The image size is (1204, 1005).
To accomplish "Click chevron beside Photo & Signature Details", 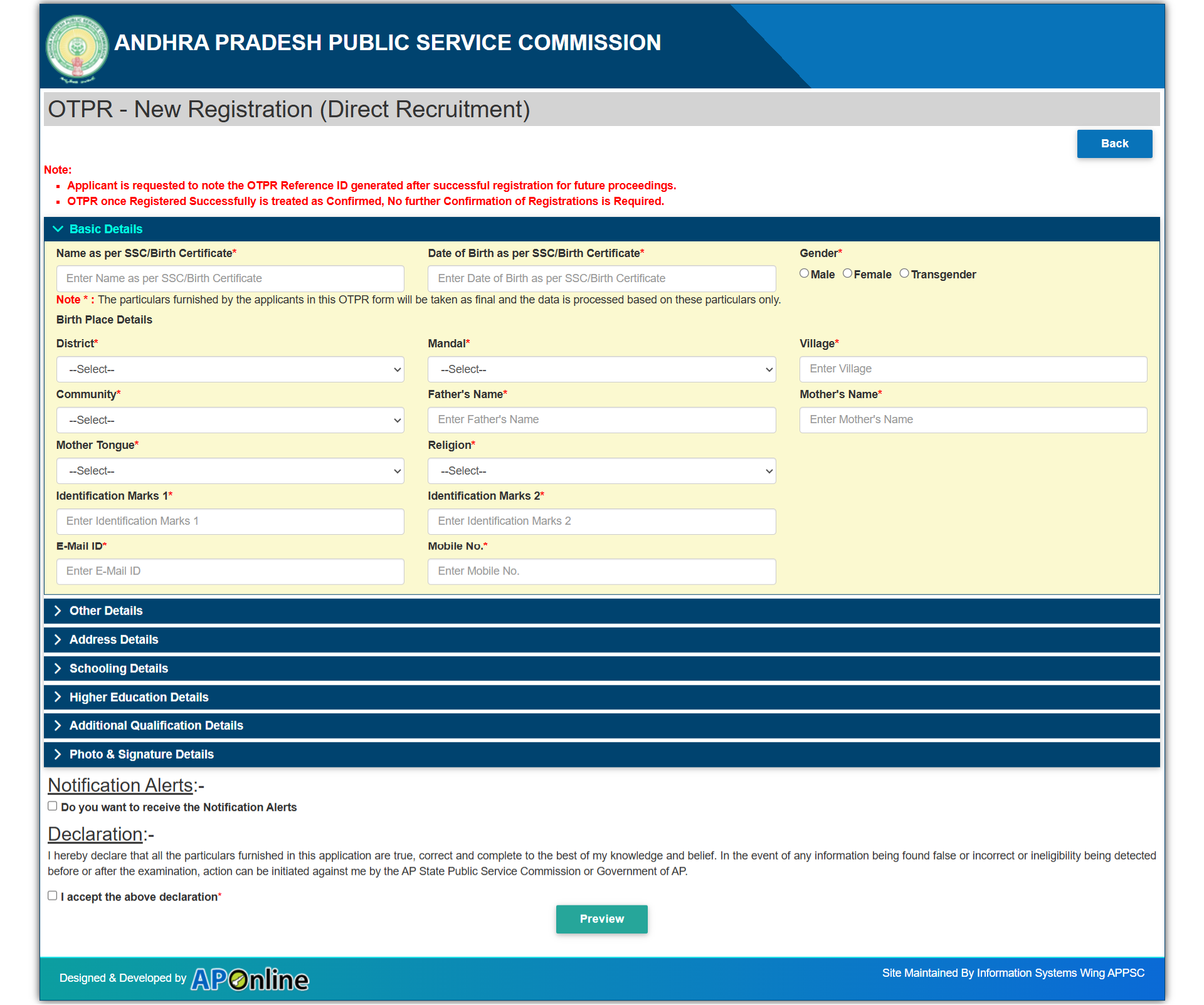I will (x=58, y=754).
